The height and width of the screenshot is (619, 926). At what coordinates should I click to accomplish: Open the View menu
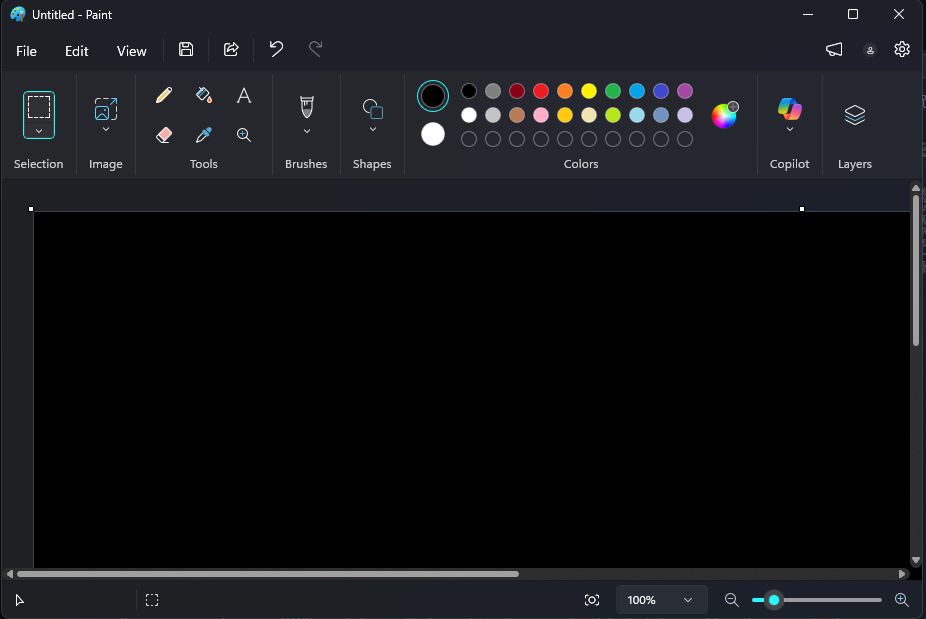pyautogui.click(x=131, y=50)
